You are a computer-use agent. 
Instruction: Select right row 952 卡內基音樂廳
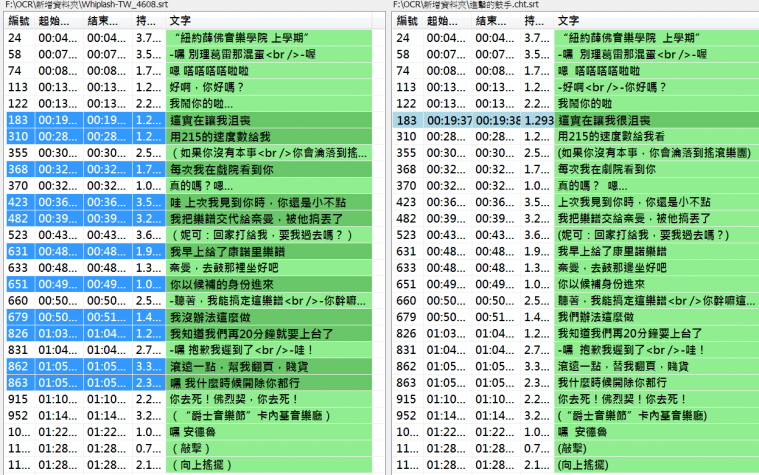[576, 416]
